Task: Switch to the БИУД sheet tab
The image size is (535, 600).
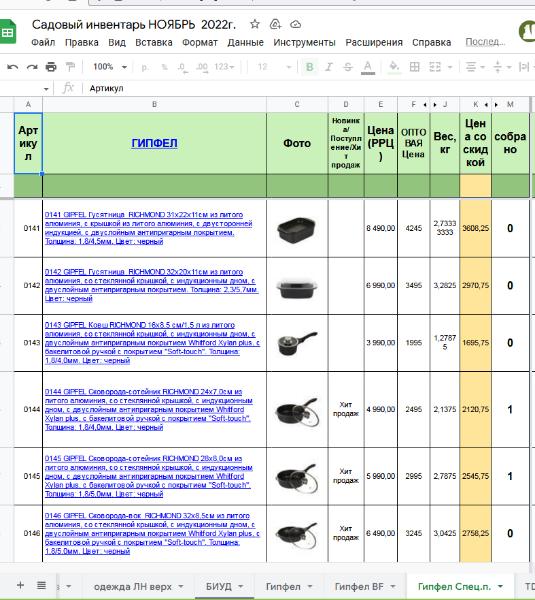Action: click(219, 587)
